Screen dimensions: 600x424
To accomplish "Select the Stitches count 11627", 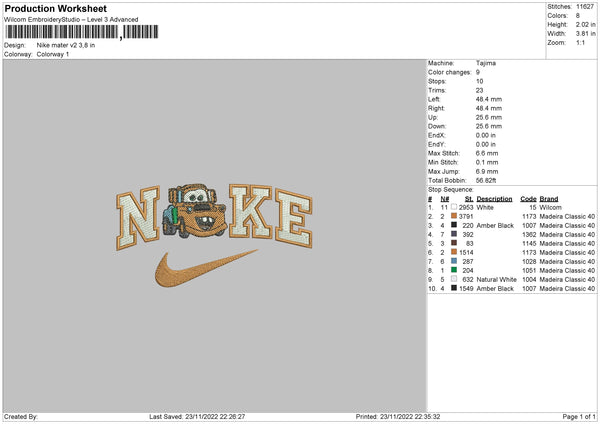I will [585, 7].
